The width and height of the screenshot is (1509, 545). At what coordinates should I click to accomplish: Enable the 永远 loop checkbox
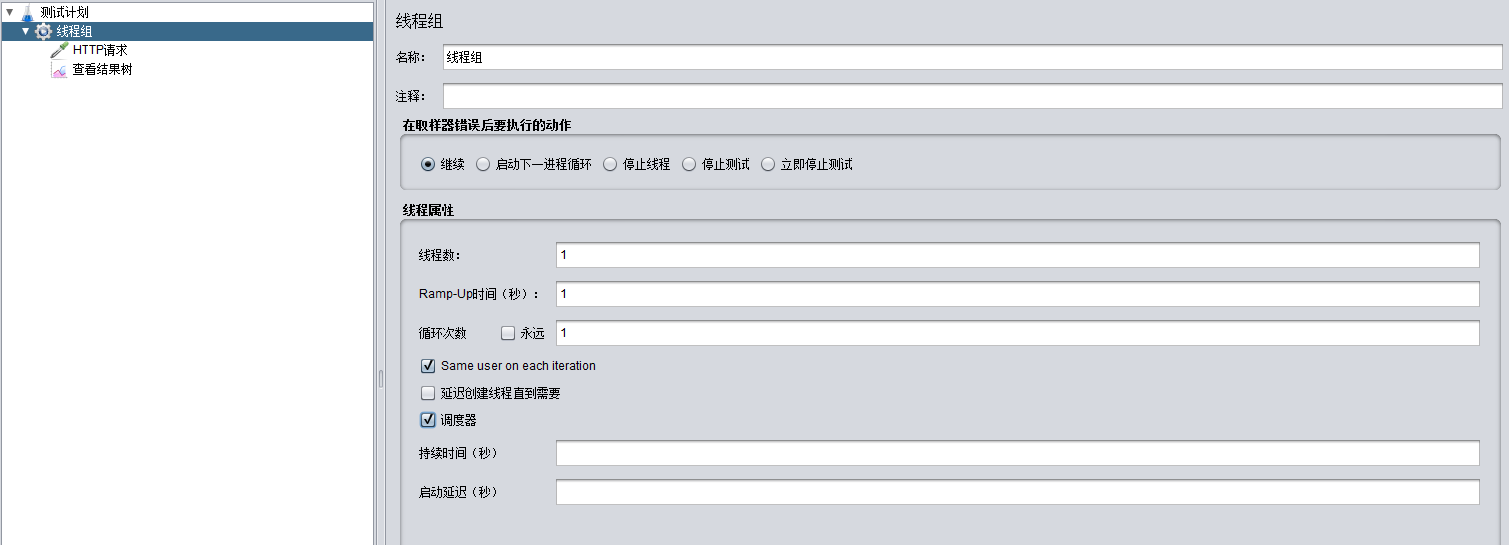coord(508,333)
